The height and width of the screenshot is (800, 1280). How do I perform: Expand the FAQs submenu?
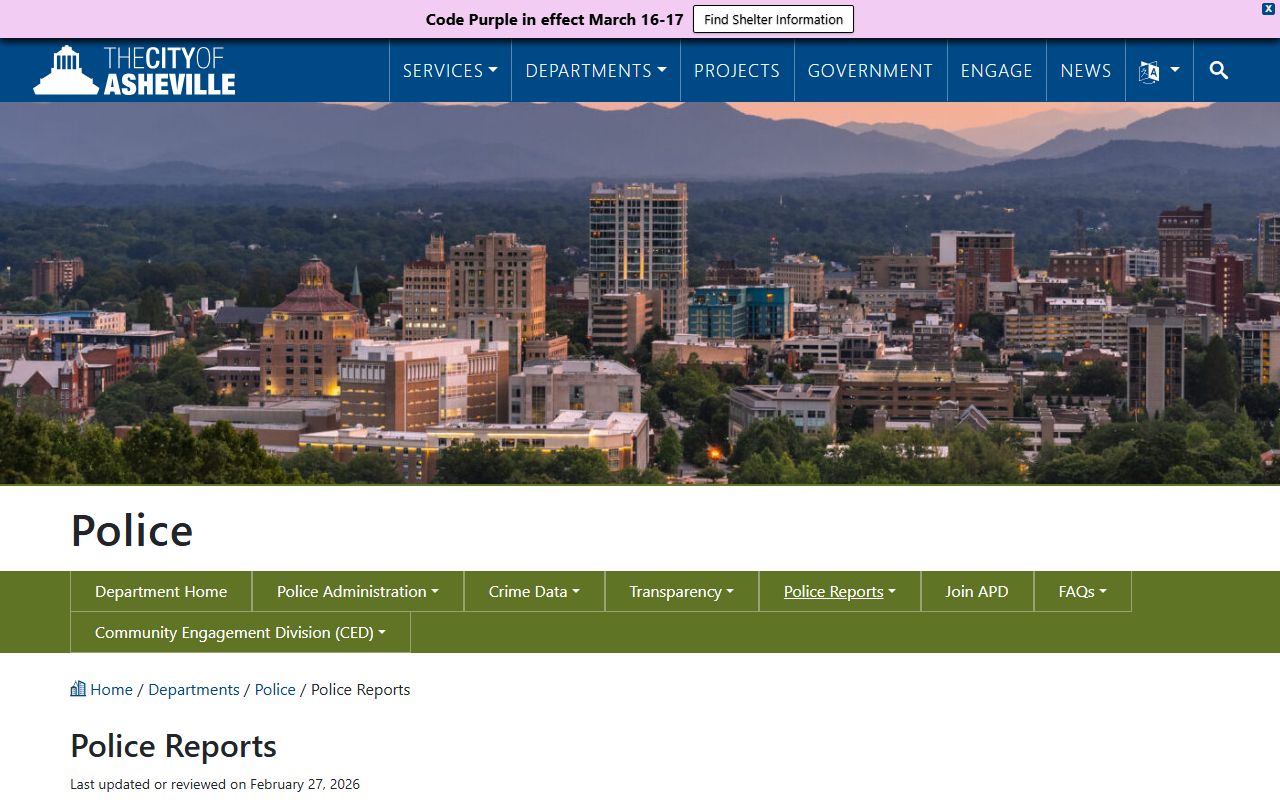point(1083,591)
